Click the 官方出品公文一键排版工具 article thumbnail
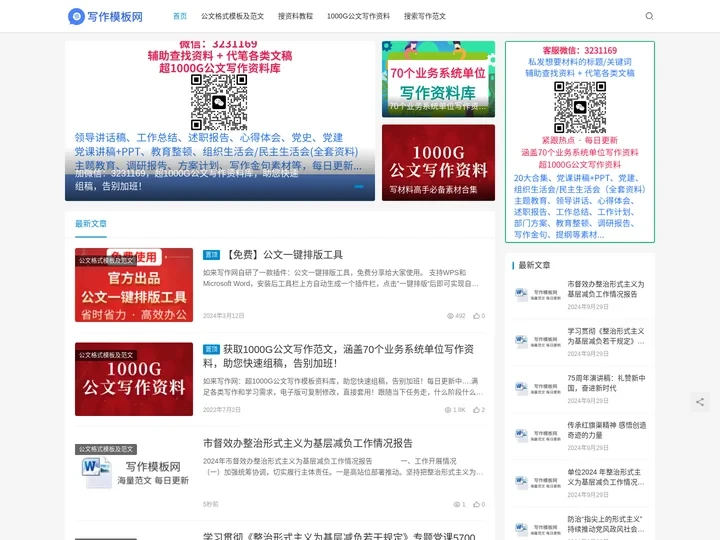The width and height of the screenshot is (720, 540). pyautogui.click(x=134, y=285)
